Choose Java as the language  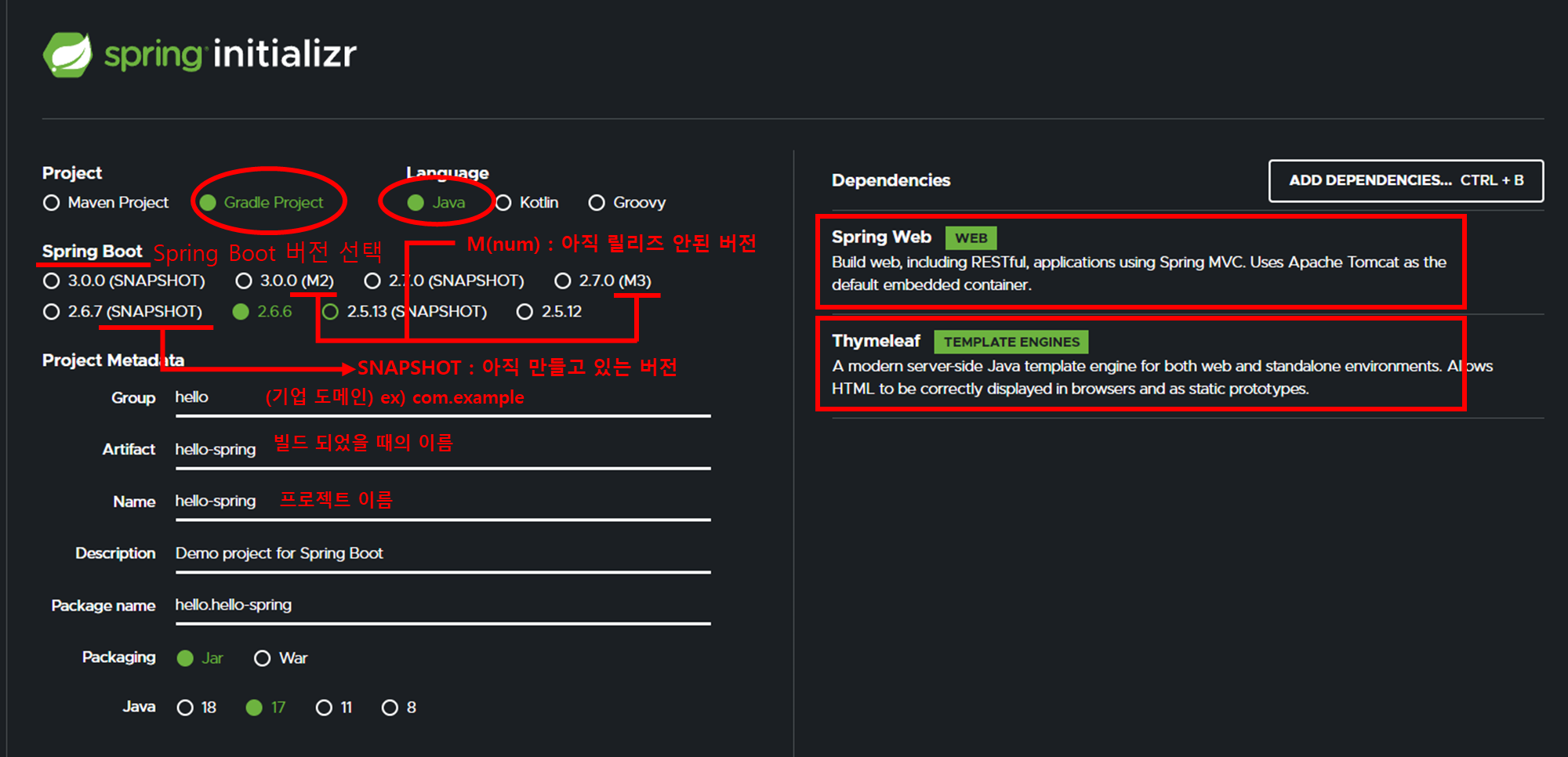[x=437, y=203]
